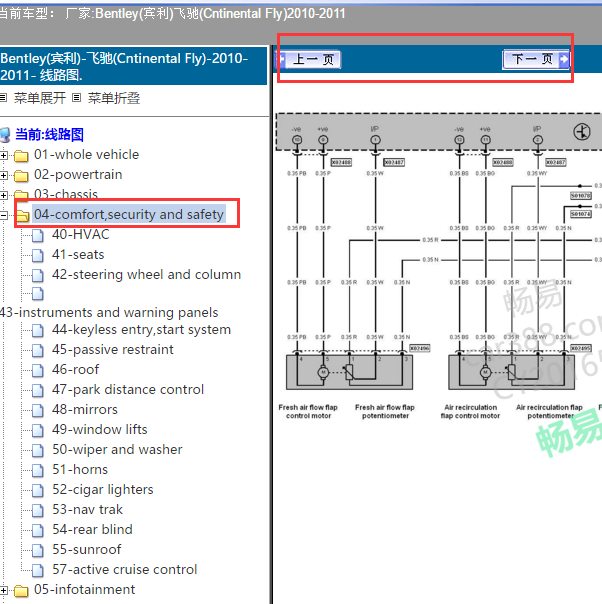
Task: Open 42-steering wheel and column diagram
Action: (146, 274)
